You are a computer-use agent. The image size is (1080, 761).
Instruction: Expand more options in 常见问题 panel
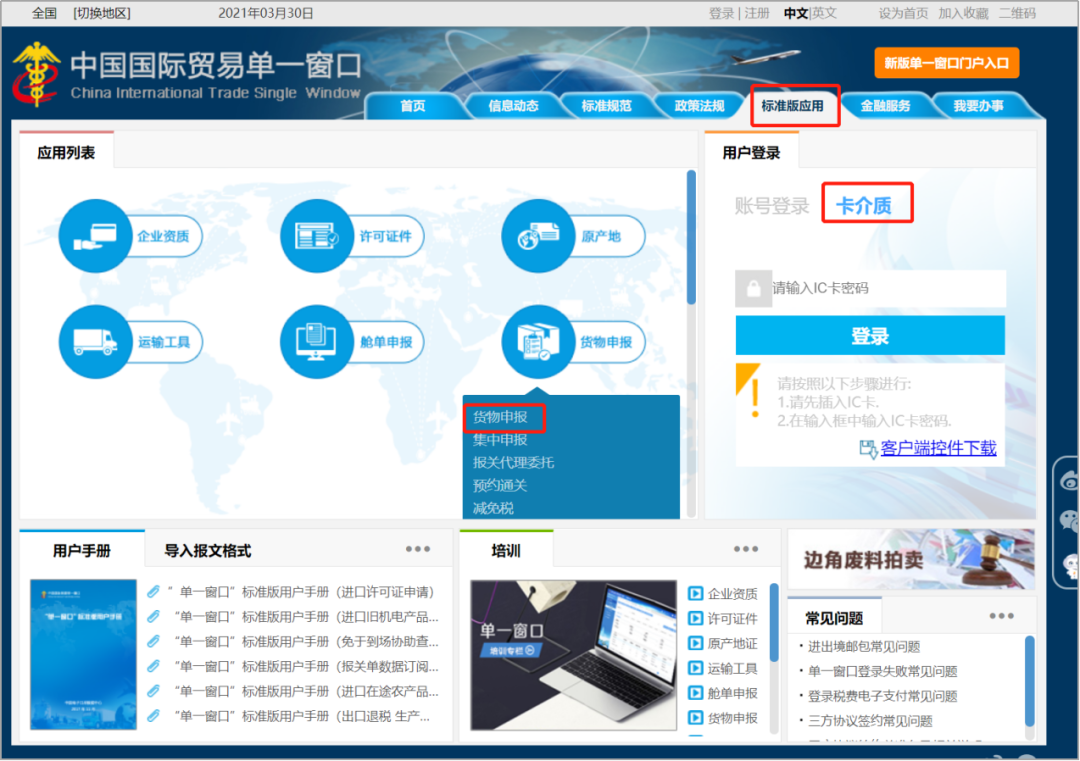[1001, 616]
